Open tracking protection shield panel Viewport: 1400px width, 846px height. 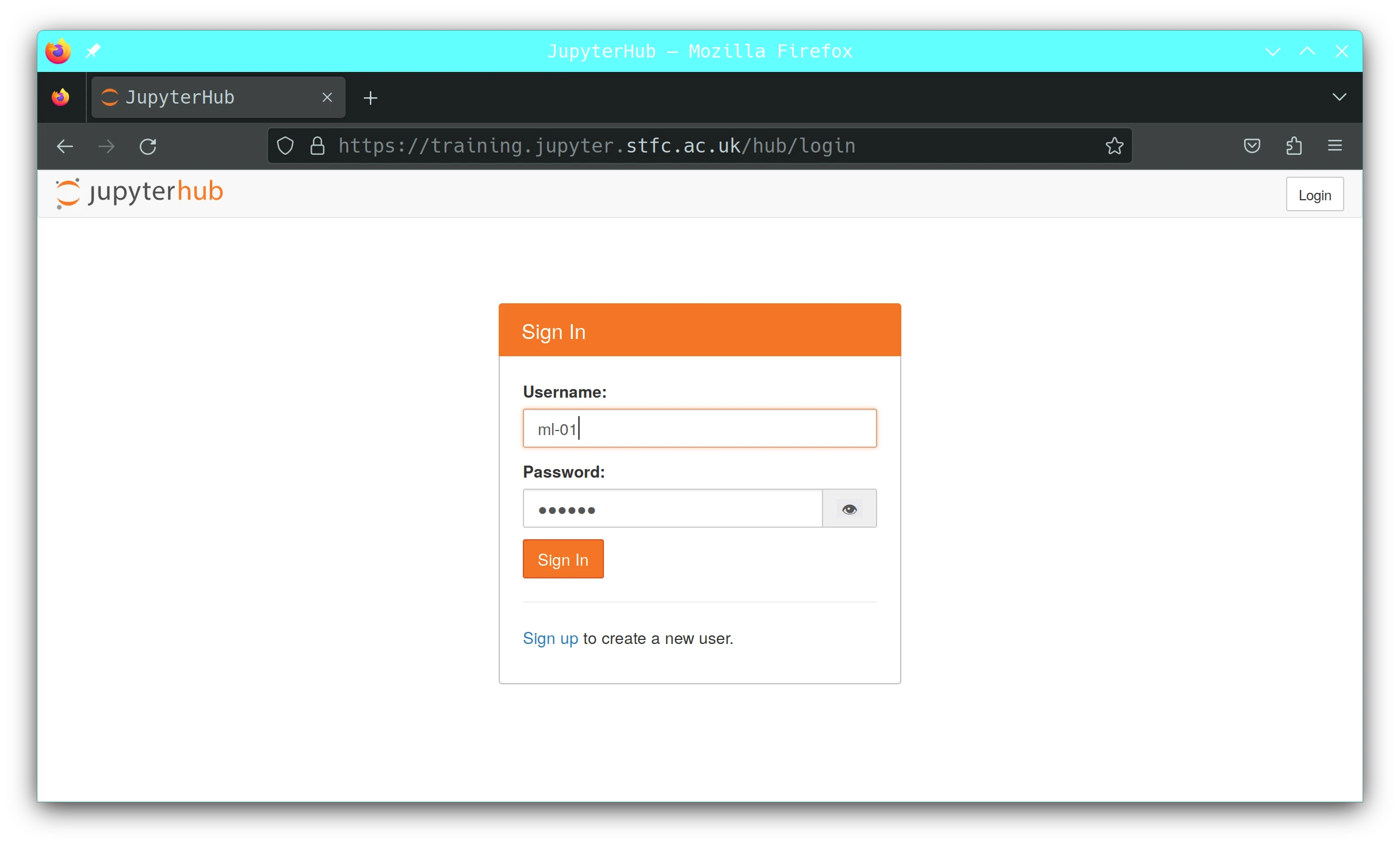point(285,146)
